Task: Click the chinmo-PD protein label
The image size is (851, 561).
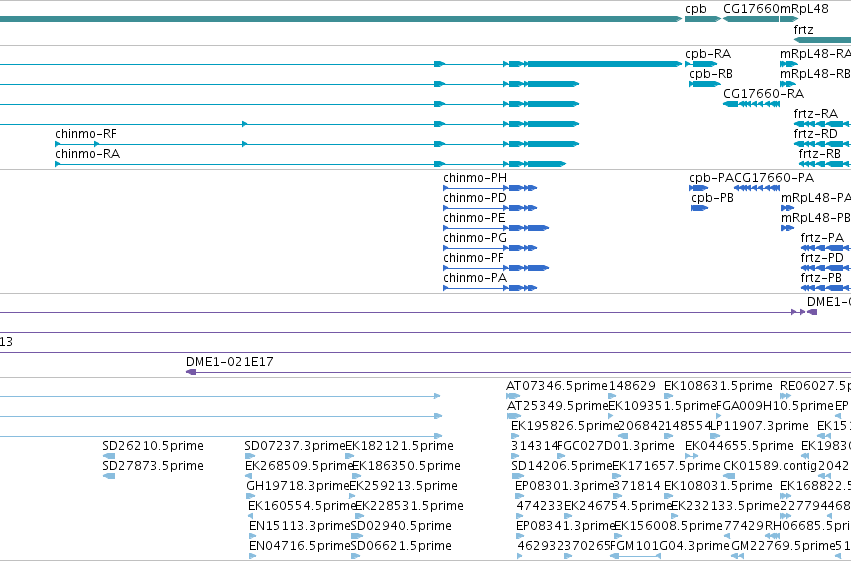Action: tap(475, 198)
